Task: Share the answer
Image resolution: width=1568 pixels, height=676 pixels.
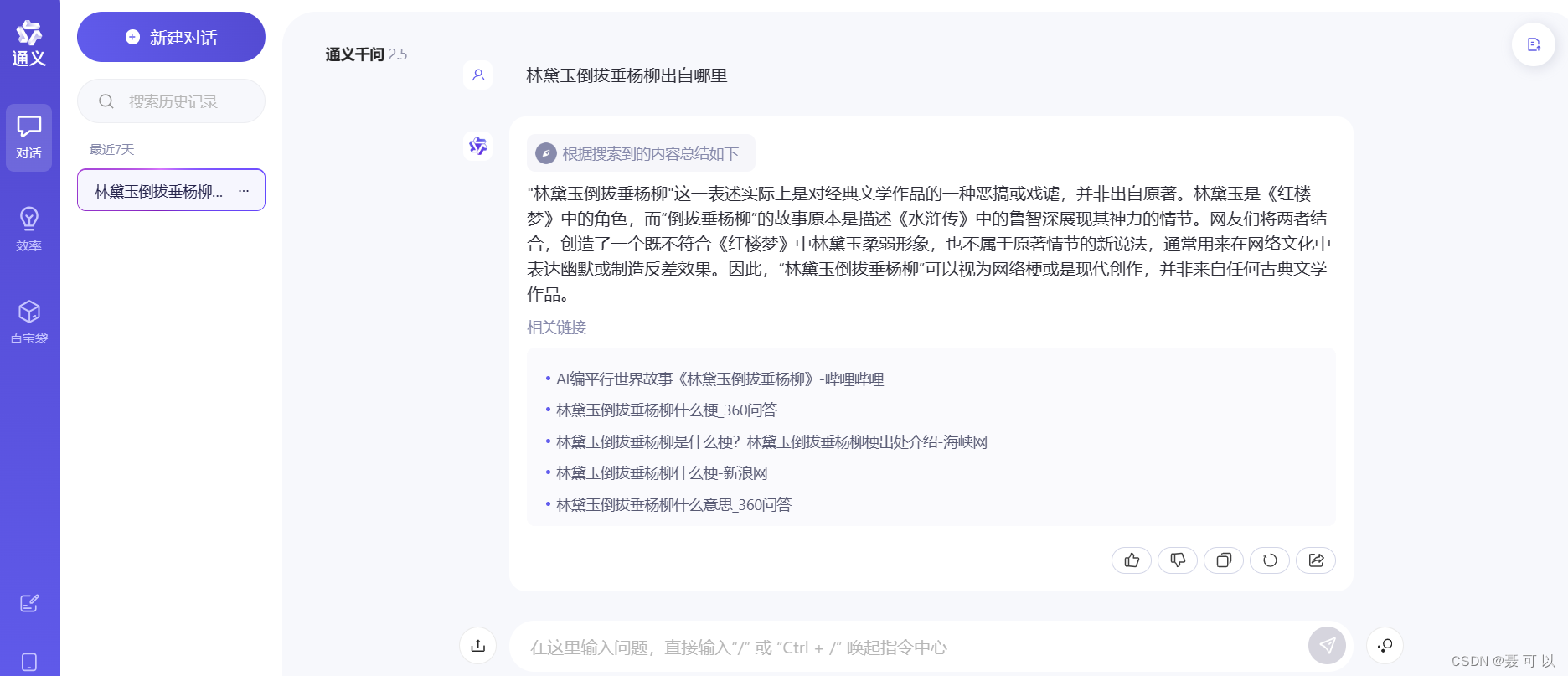Action: coord(1316,560)
